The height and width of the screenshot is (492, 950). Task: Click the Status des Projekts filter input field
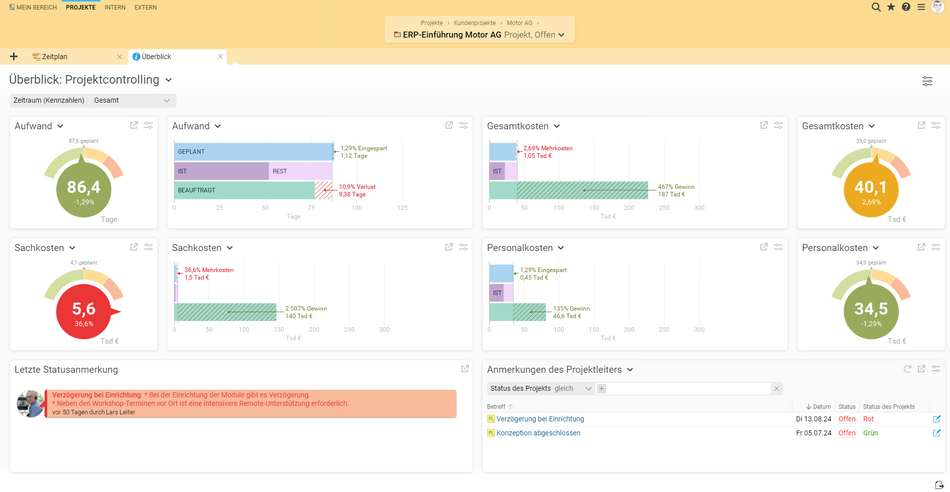click(x=688, y=388)
